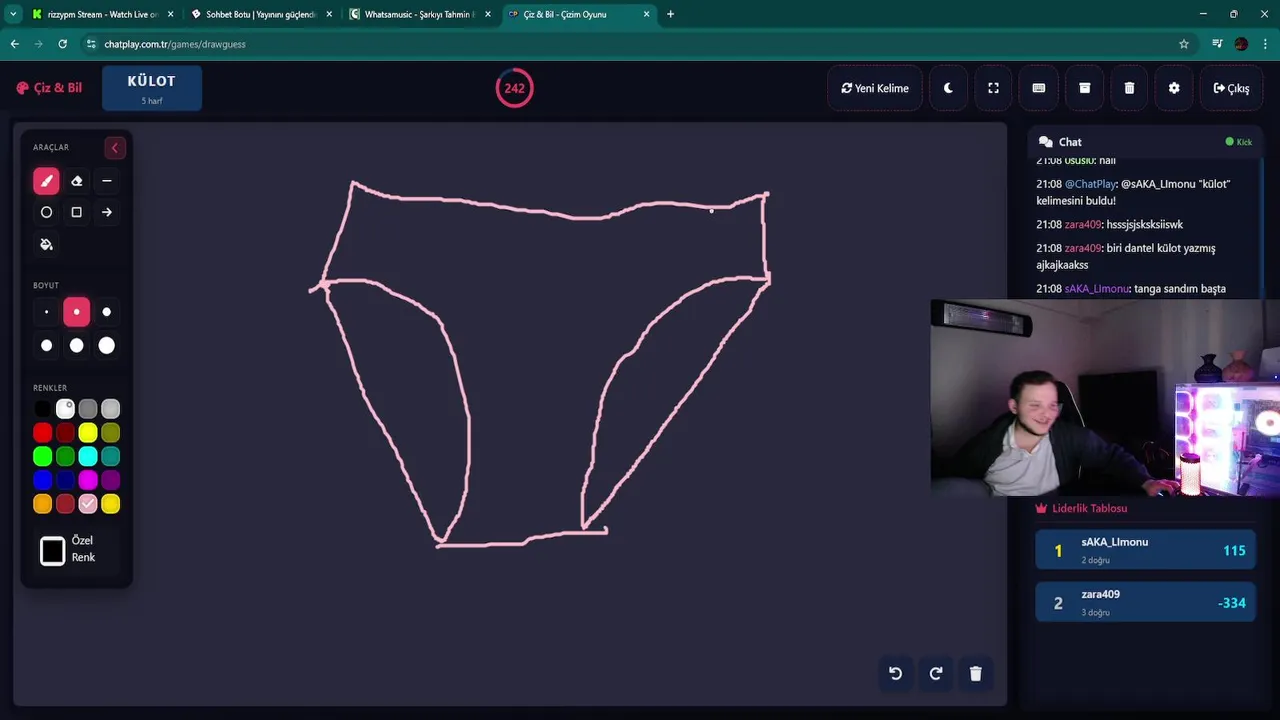Open the new tab plus button
The height and width of the screenshot is (720, 1280).
point(670,14)
